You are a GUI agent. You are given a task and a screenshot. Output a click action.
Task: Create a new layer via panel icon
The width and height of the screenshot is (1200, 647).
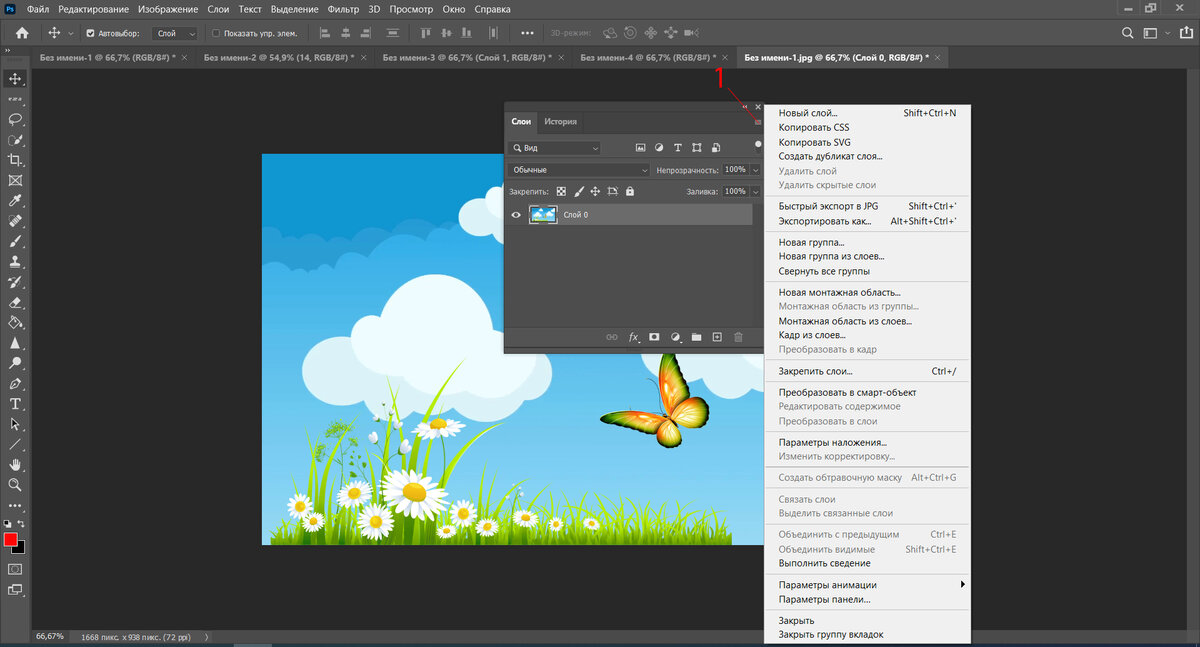click(x=717, y=338)
